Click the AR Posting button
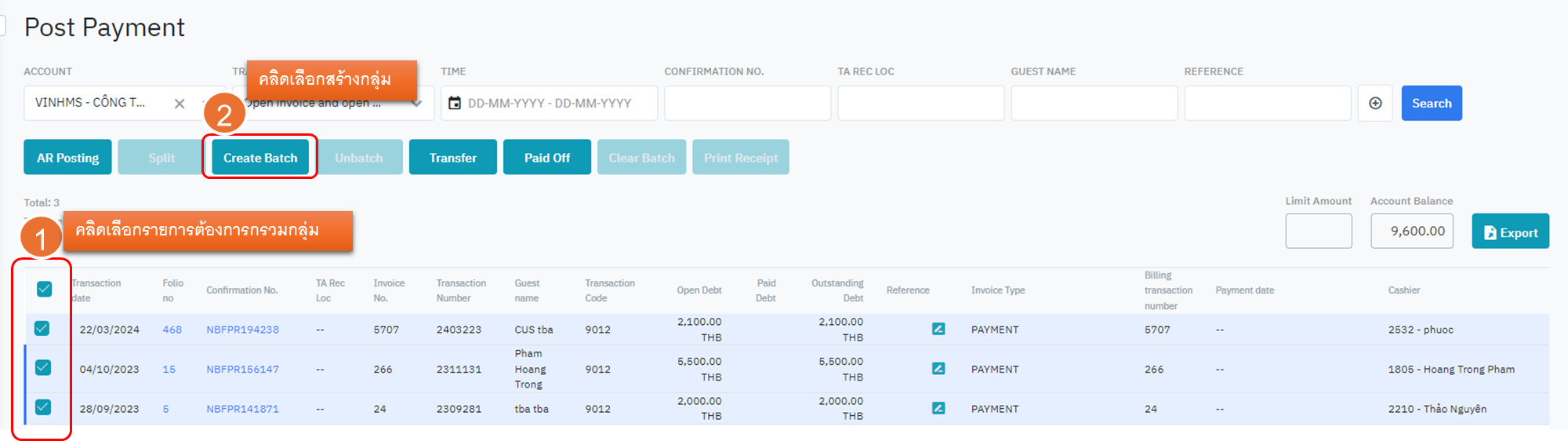This screenshot has height=441, width=1568. [68, 158]
